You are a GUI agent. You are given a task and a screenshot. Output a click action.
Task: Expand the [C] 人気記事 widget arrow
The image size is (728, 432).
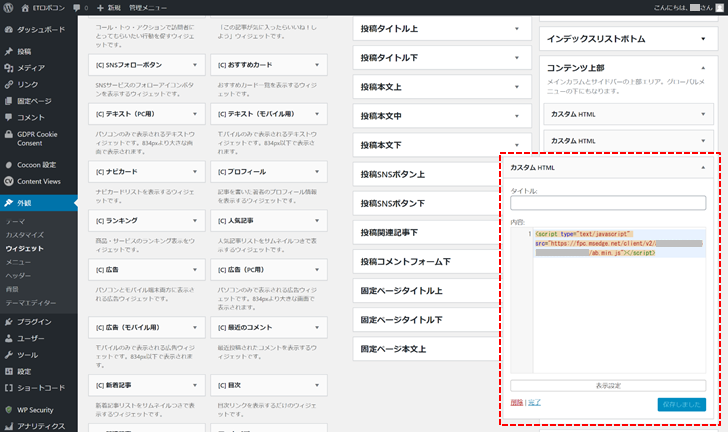tap(317, 221)
